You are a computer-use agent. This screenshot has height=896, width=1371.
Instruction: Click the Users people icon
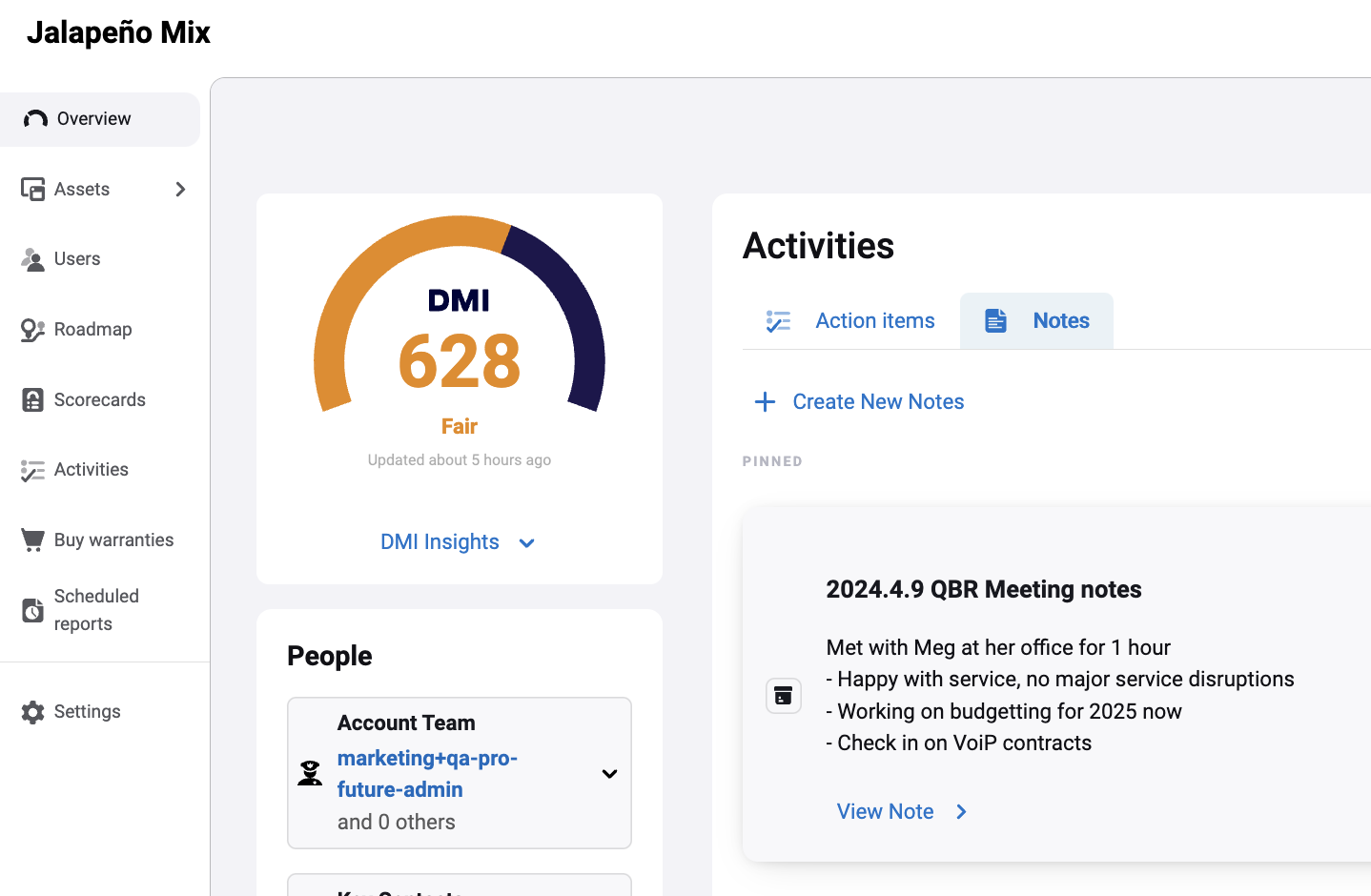[x=32, y=259]
